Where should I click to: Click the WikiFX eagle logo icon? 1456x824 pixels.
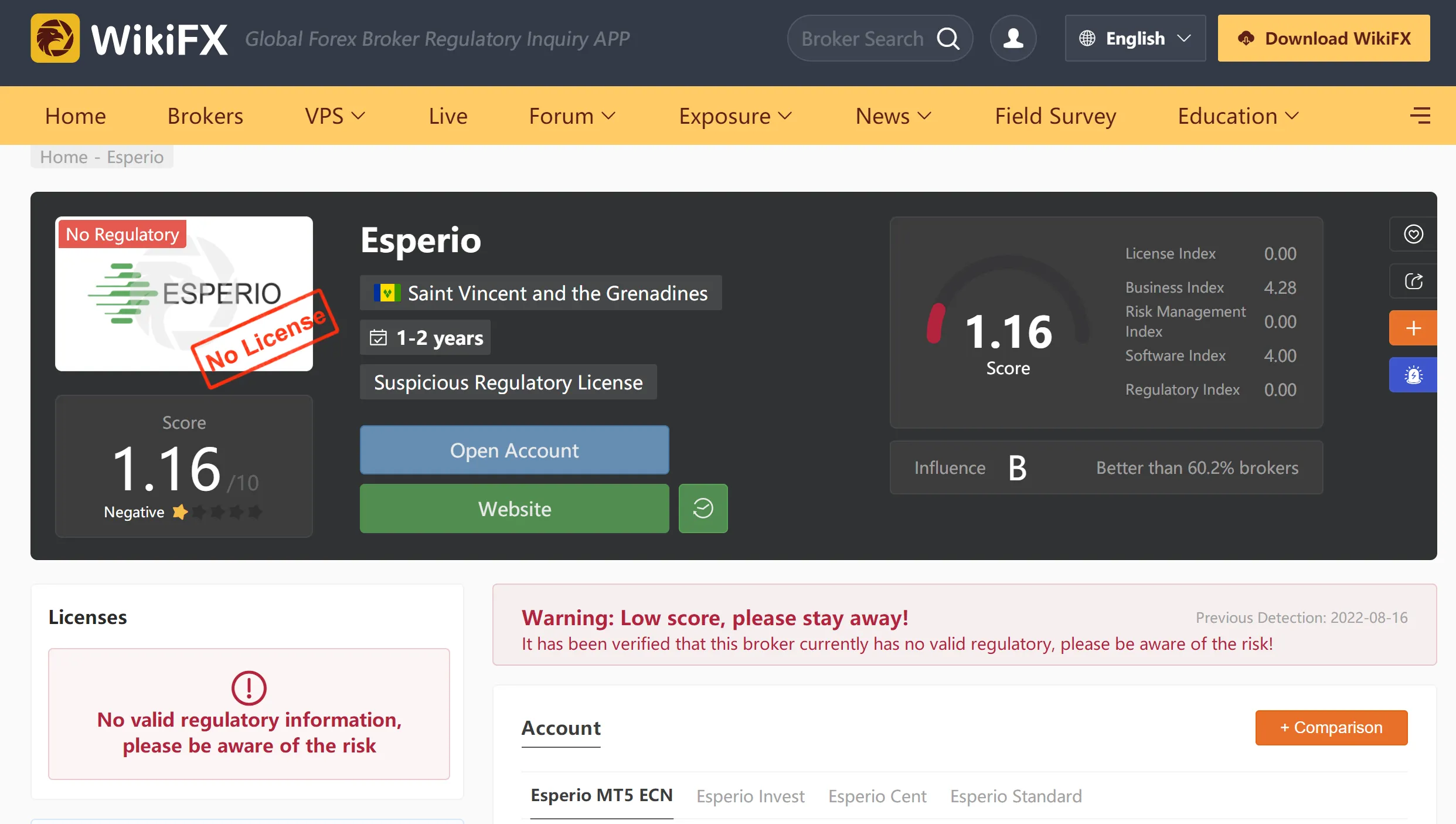(55, 38)
